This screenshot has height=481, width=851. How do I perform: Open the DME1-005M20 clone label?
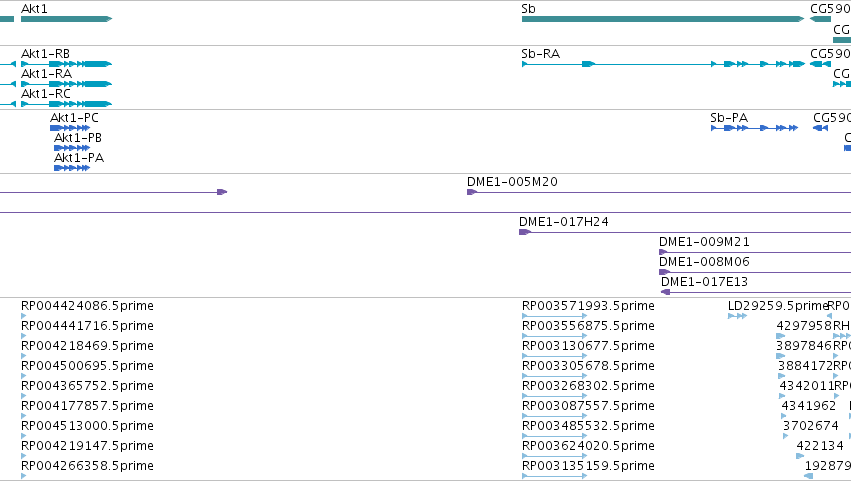click(512, 182)
